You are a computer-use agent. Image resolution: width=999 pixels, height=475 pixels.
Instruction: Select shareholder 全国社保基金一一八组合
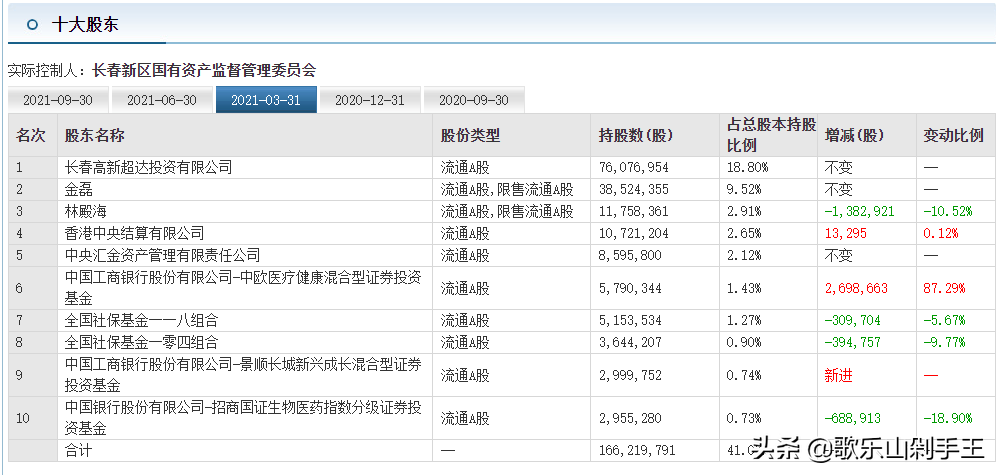(x=141, y=320)
